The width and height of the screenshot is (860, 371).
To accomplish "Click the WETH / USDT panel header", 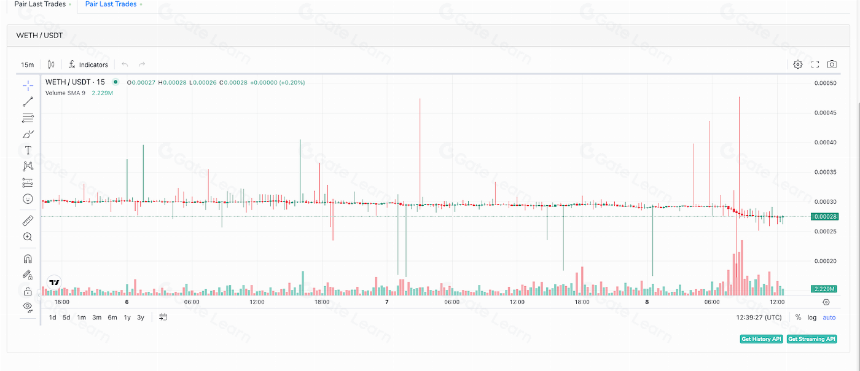I will pyautogui.click(x=428, y=35).
